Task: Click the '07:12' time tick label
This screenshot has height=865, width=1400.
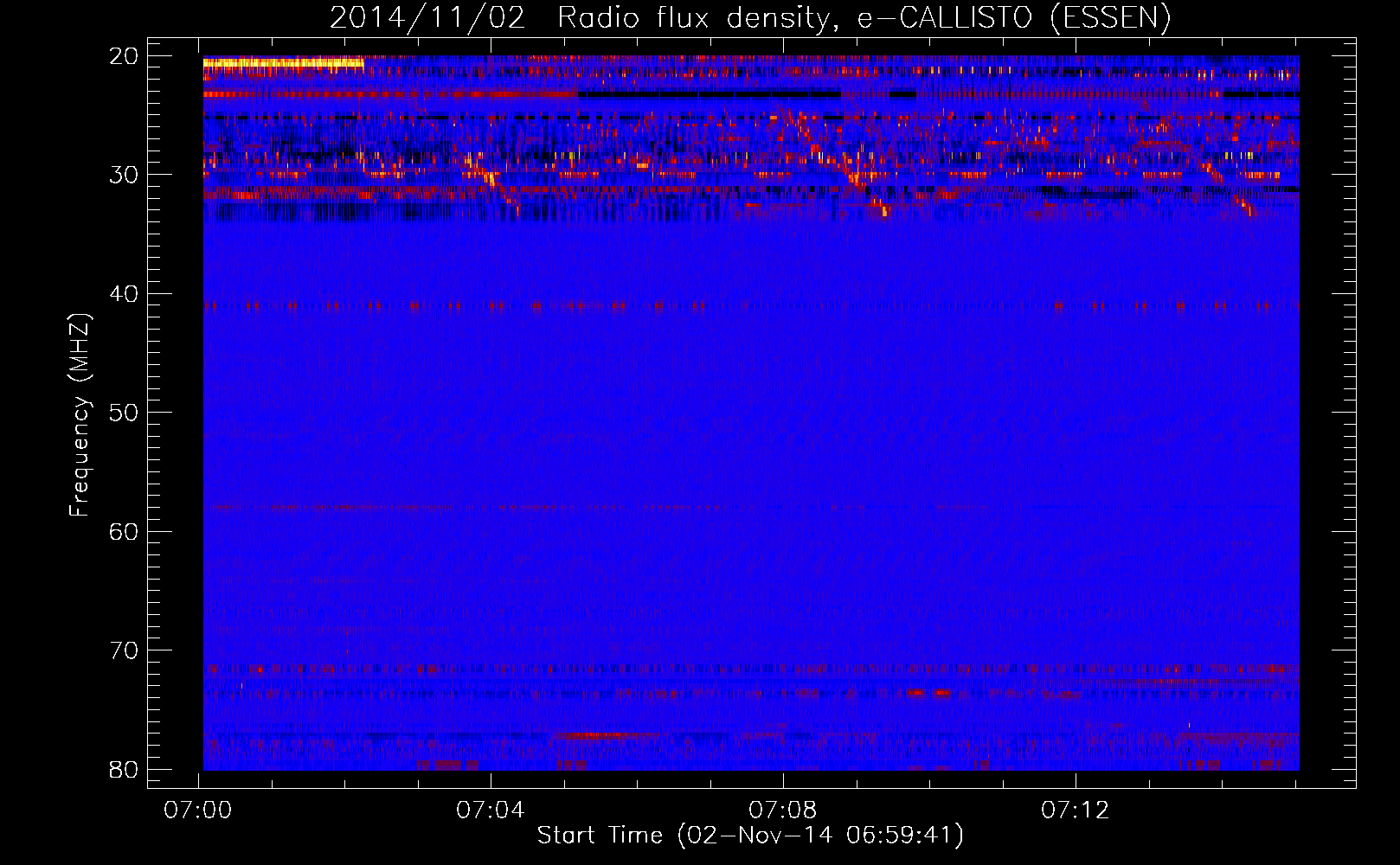Action: tap(1075, 811)
